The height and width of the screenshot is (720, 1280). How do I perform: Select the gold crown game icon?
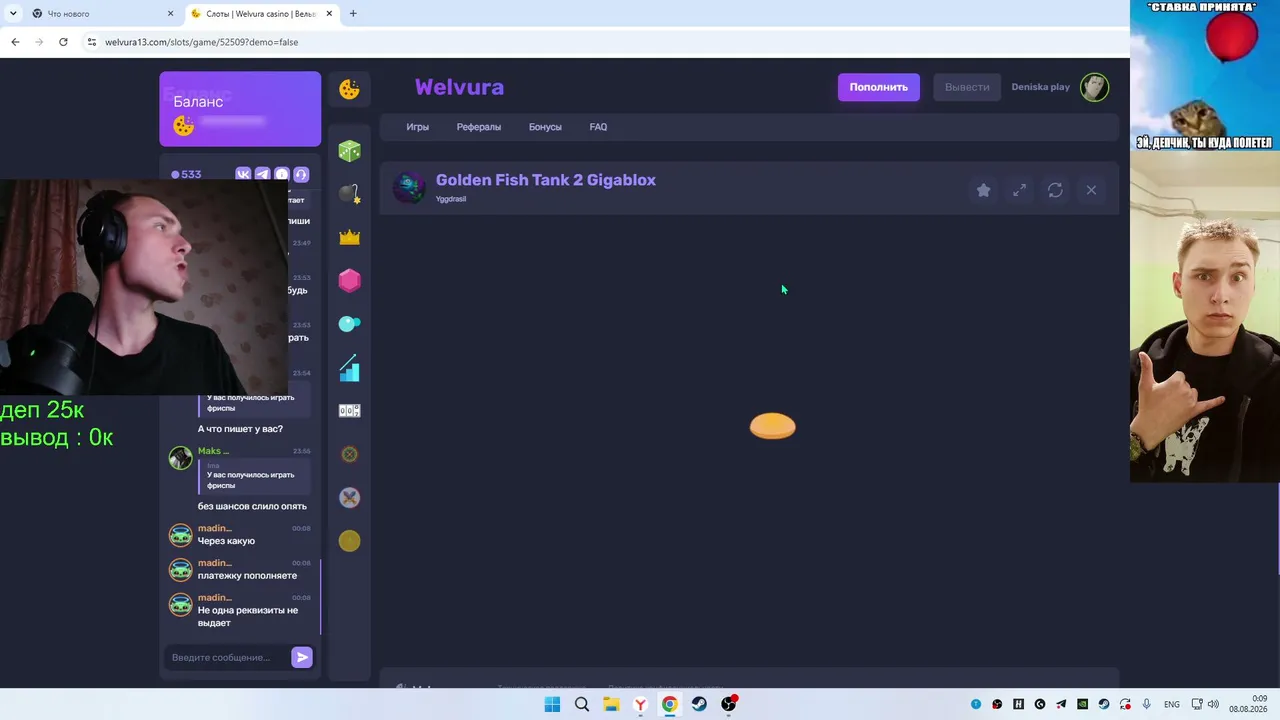click(x=349, y=237)
